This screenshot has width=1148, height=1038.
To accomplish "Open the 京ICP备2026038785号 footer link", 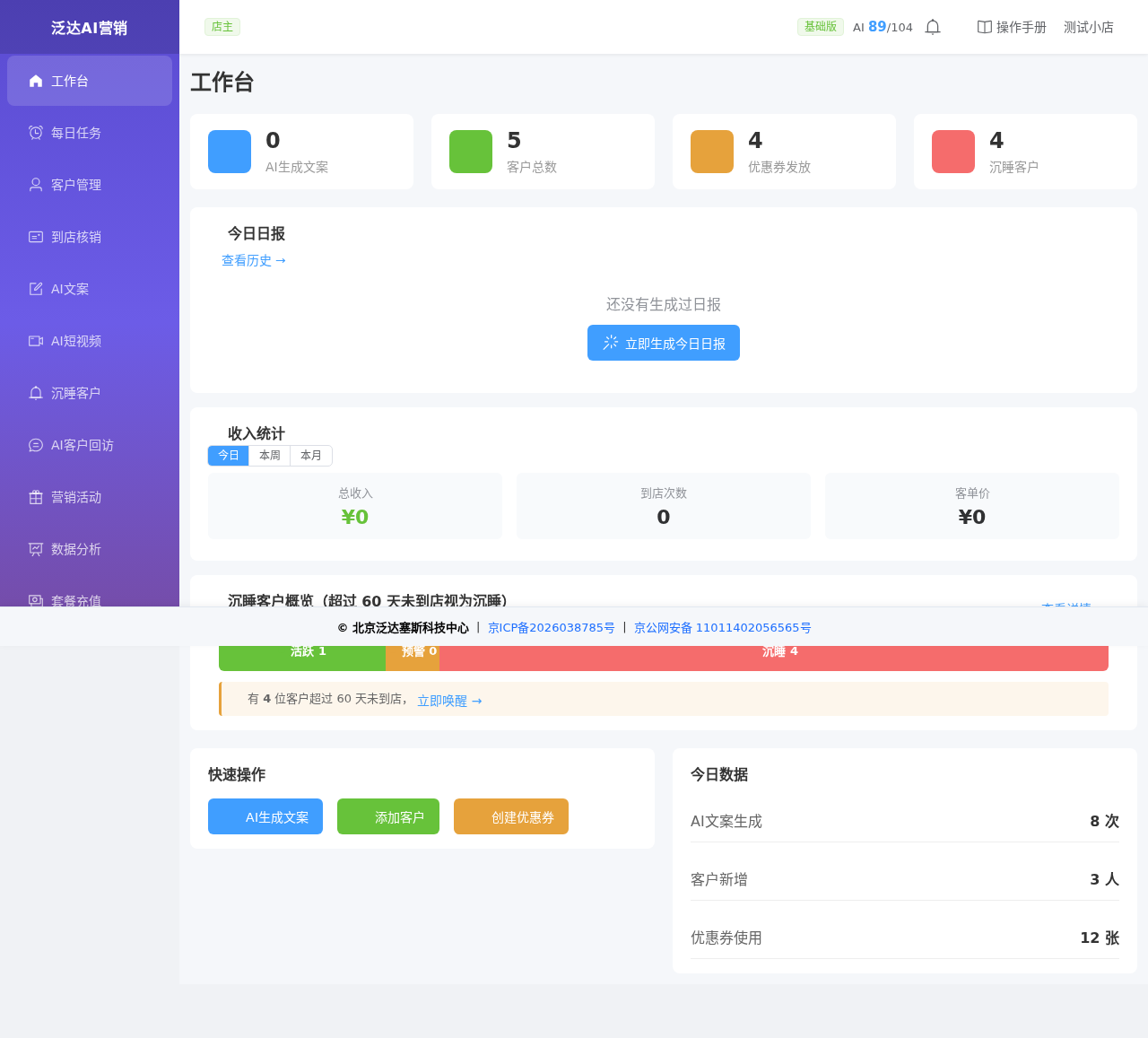I will point(552,628).
